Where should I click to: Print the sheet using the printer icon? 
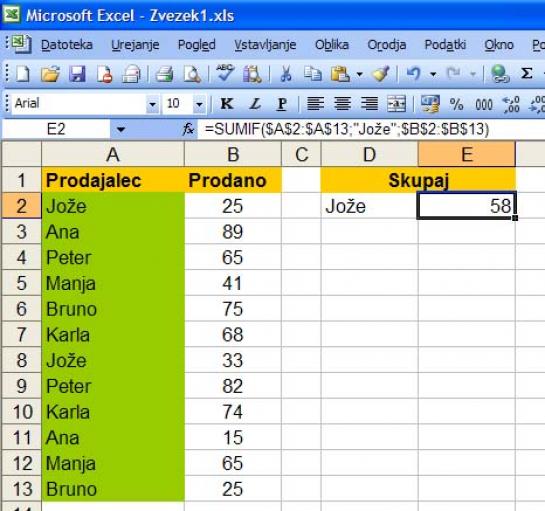point(164,74)
